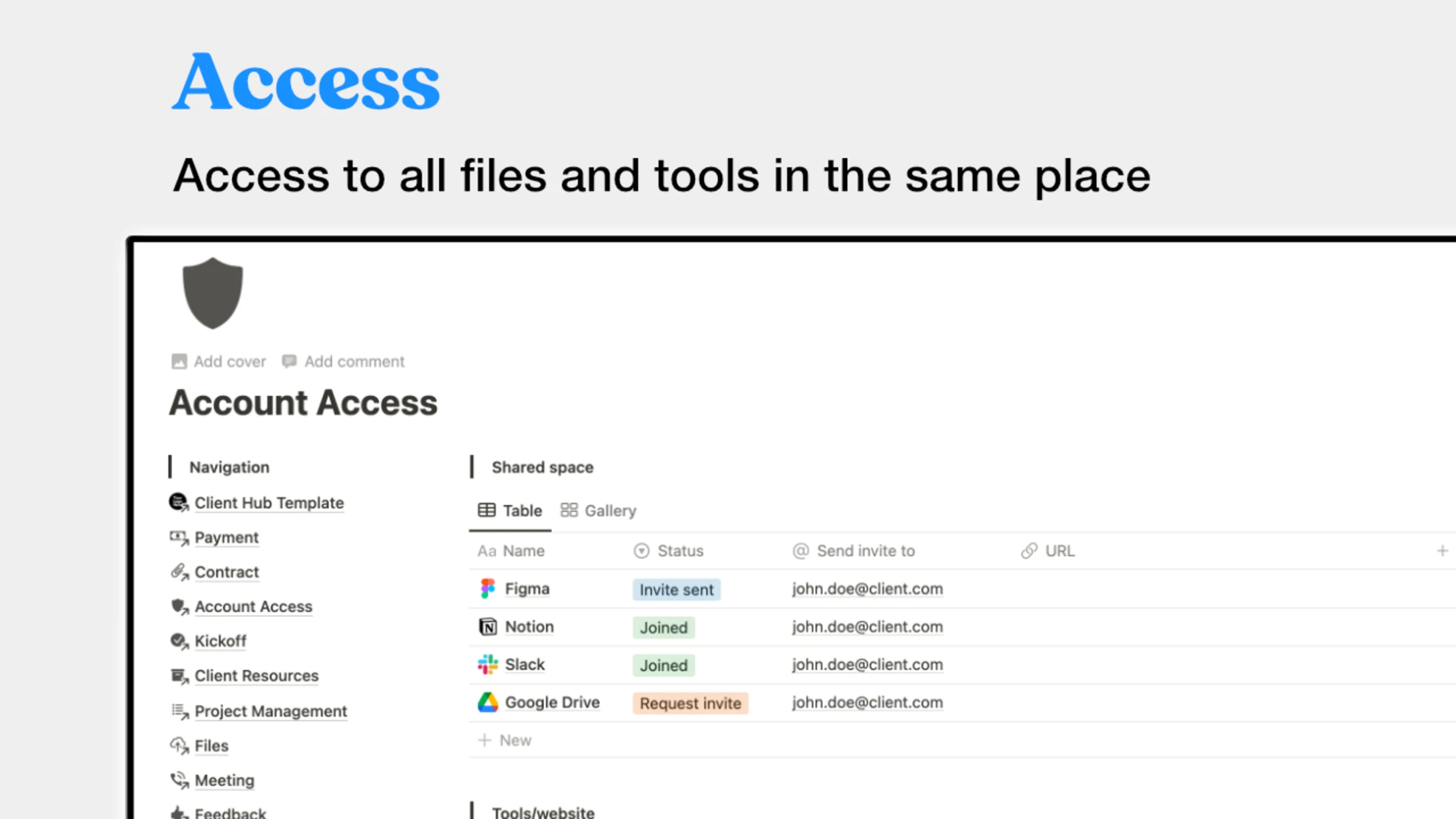The width and height of the screenshot is (1456, 819).
Task: Click the Add comment bubble icon
Action: [289, 362]
